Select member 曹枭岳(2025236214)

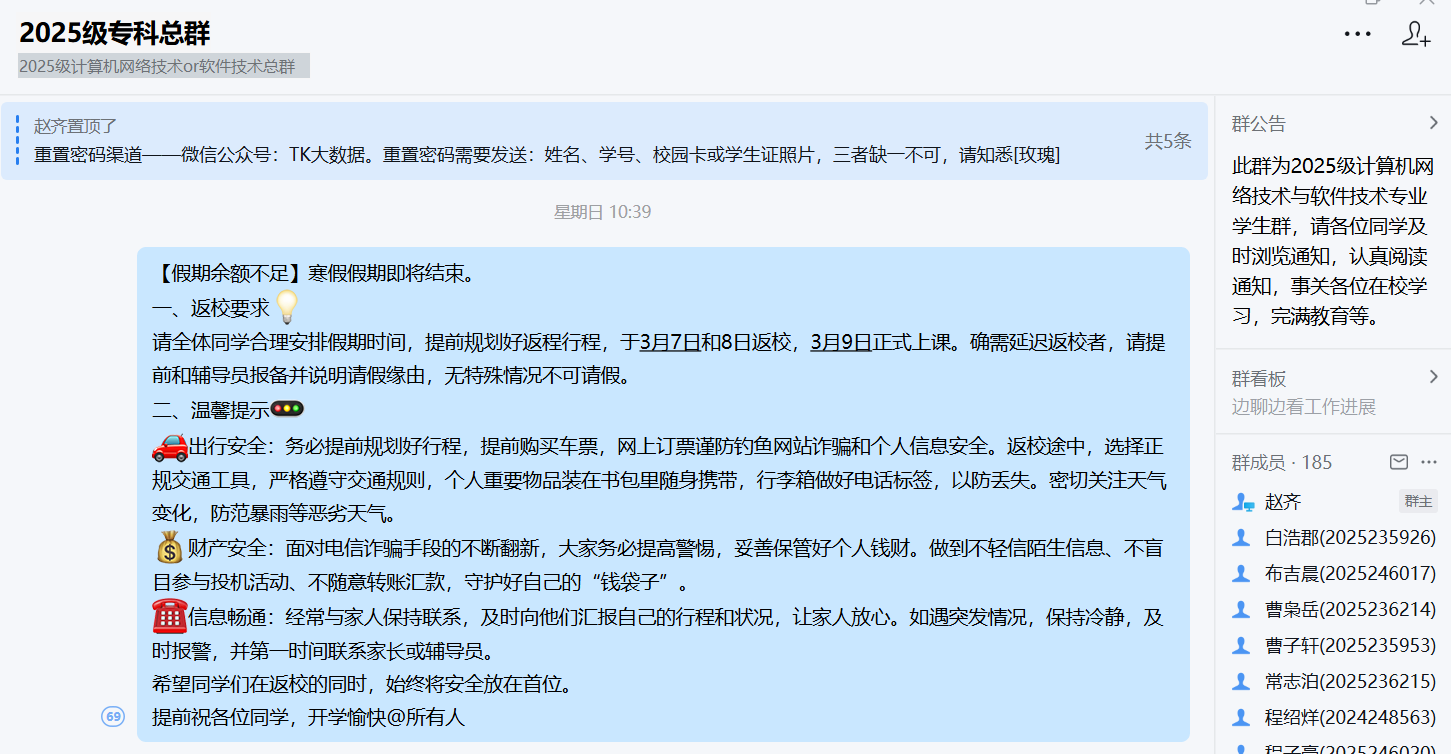point(1350,610)
